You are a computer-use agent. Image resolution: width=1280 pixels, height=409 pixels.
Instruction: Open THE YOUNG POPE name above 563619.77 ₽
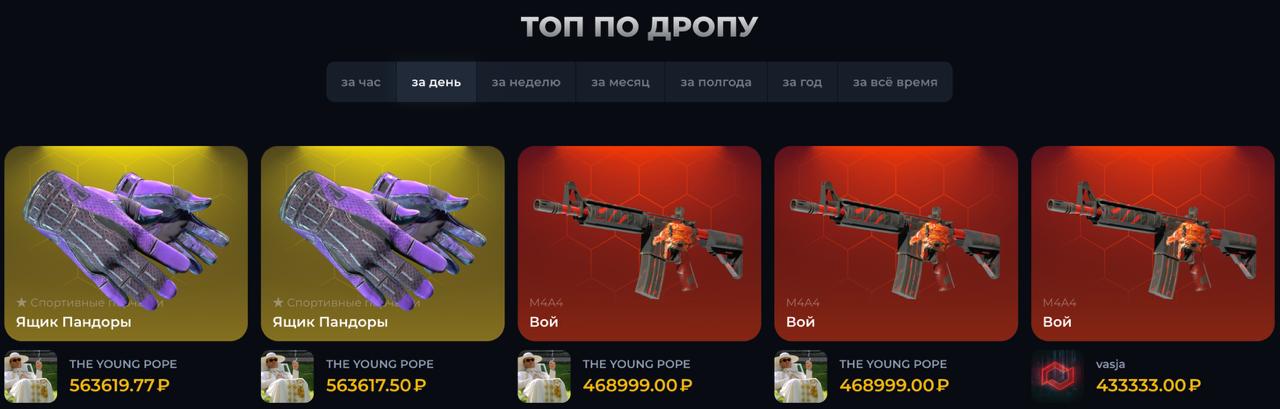(x=123, y=364)
